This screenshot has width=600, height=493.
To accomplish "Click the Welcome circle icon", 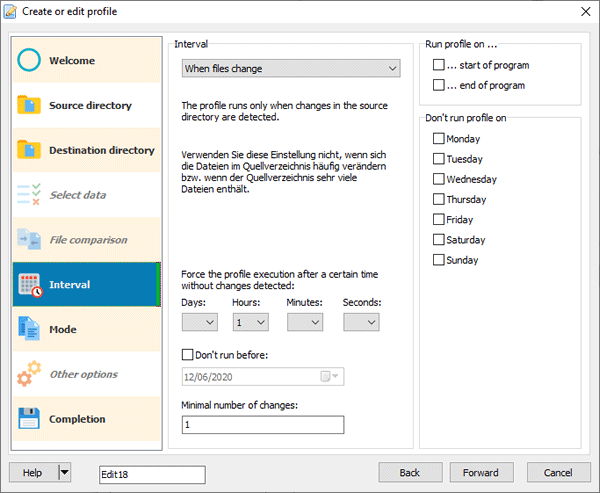I will point(30,61).
